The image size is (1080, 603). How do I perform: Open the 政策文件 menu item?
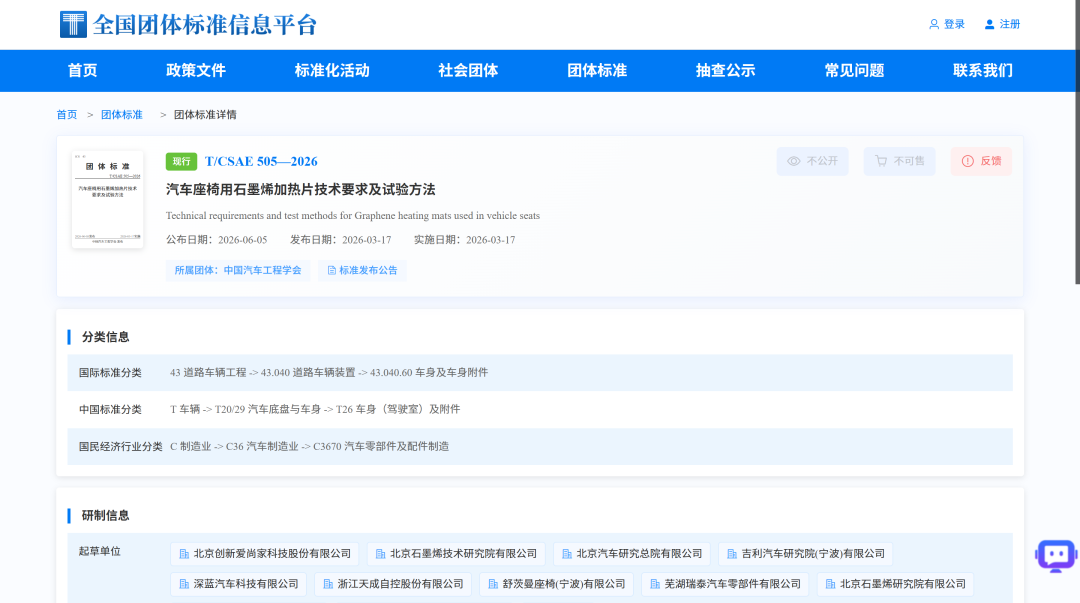196,70
